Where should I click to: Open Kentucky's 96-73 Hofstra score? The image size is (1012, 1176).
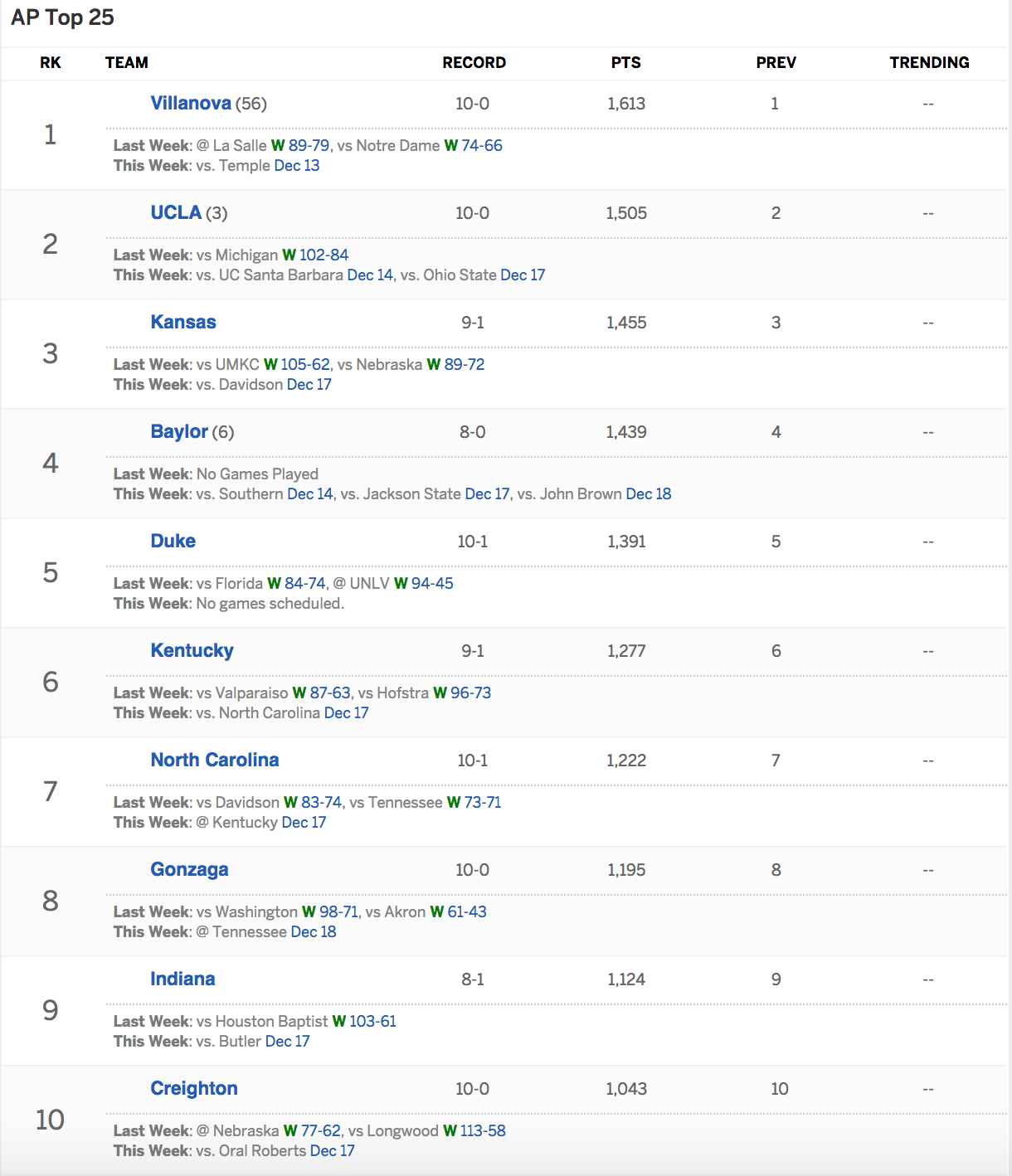coord(470,692)
